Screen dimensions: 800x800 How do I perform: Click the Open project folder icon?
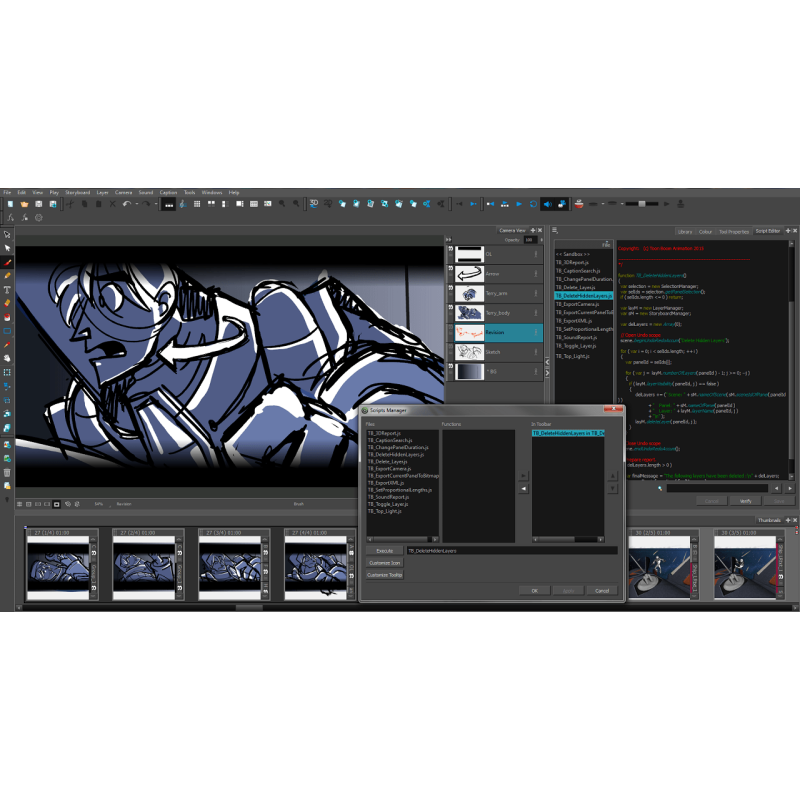(x=24, y=203)
